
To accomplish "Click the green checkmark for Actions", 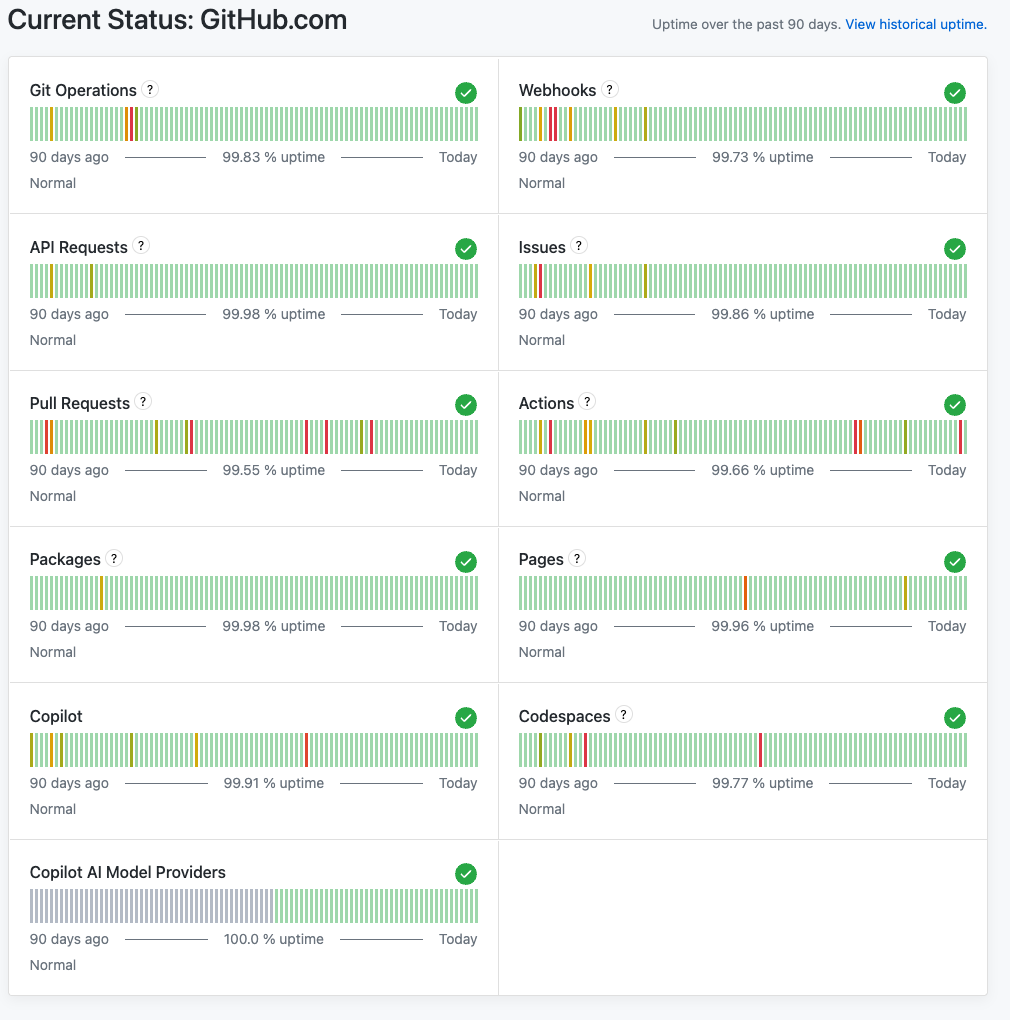I will pos(955,405).
